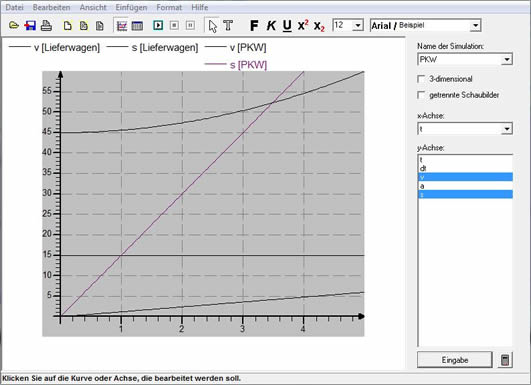Image resolution: width=531 pixels, height=385 pixels.
Task: Click the Eingabe button
Action: click(454, 360)
